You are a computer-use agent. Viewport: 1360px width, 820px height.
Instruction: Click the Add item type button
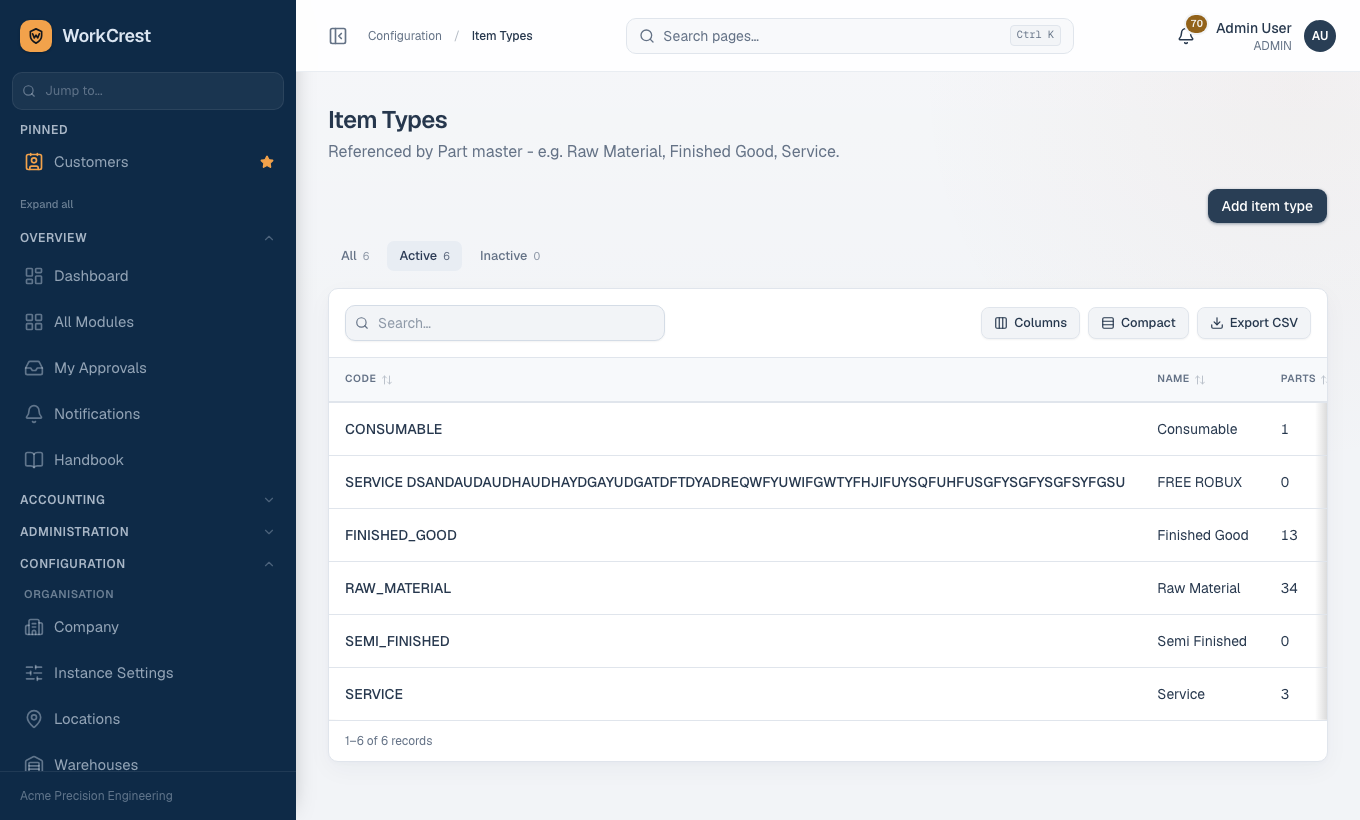(1267, 206)
